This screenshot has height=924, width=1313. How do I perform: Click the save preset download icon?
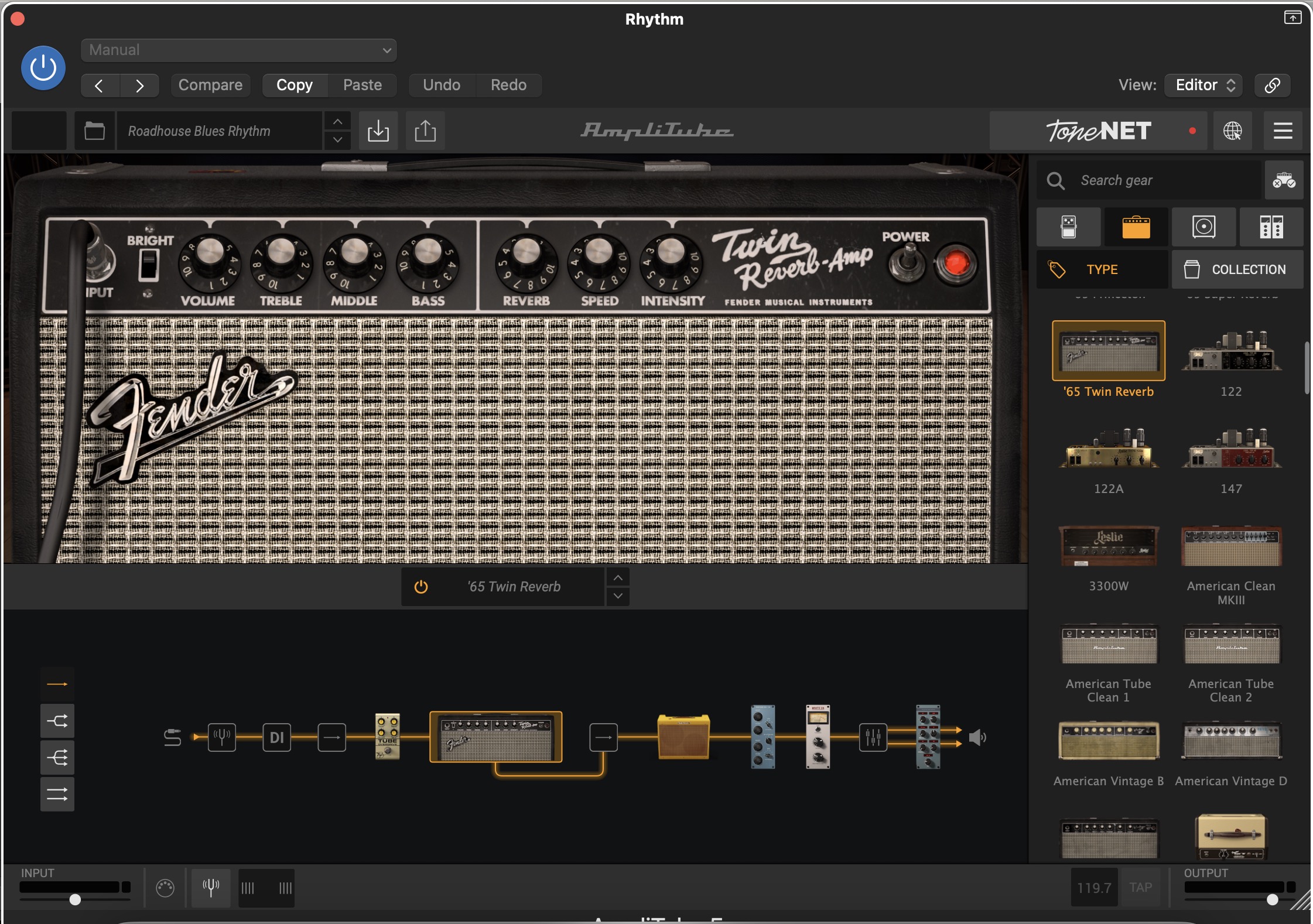(378, 131)
